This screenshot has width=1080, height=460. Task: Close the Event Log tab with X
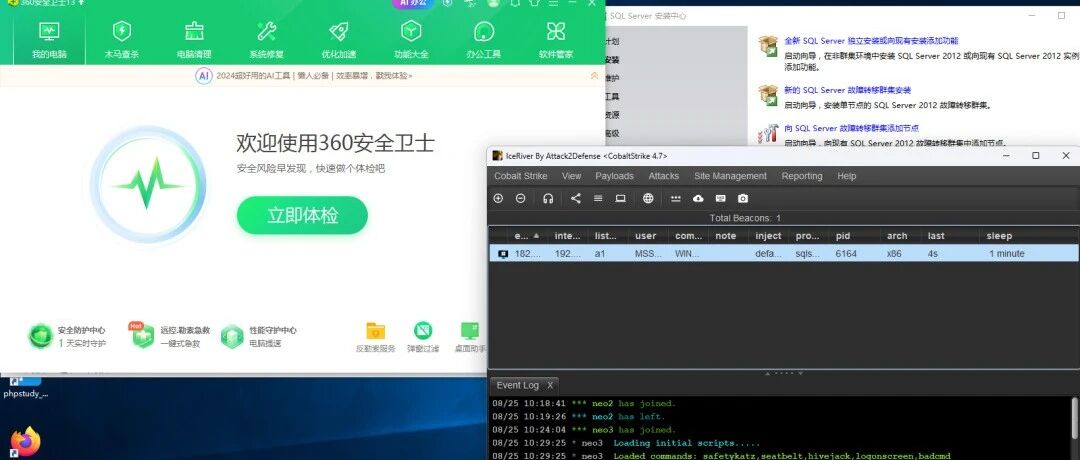tap(550, 385)
